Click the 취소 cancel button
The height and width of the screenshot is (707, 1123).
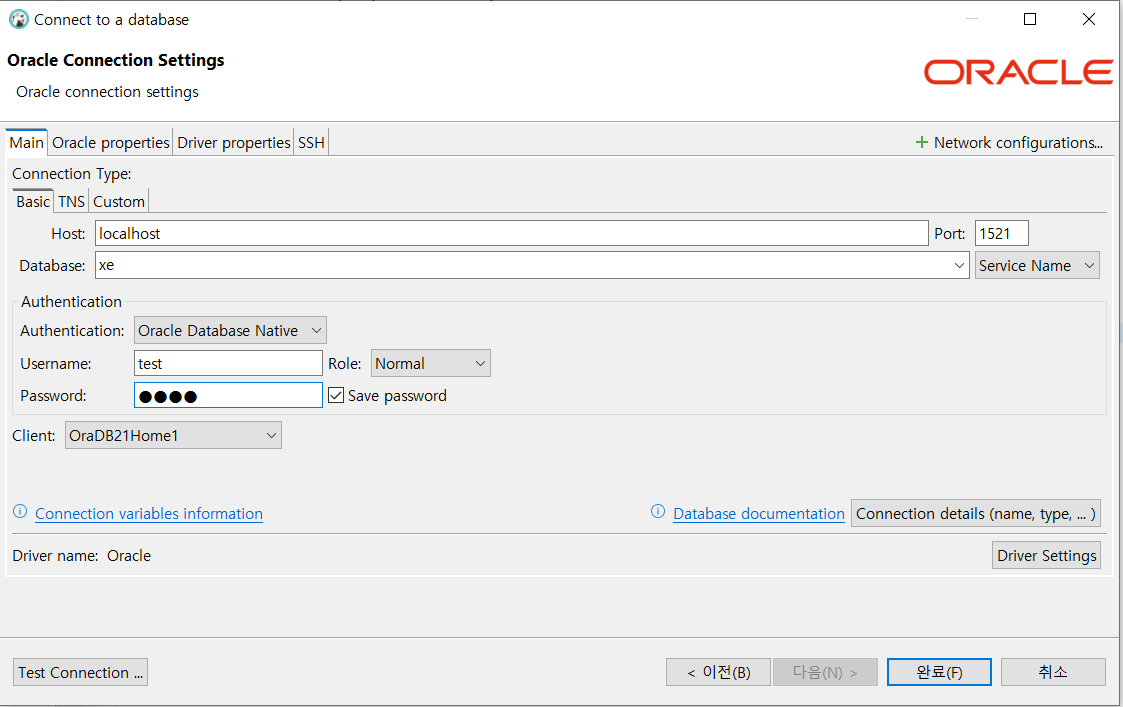pyautogui.click(x=1053, y=673)
